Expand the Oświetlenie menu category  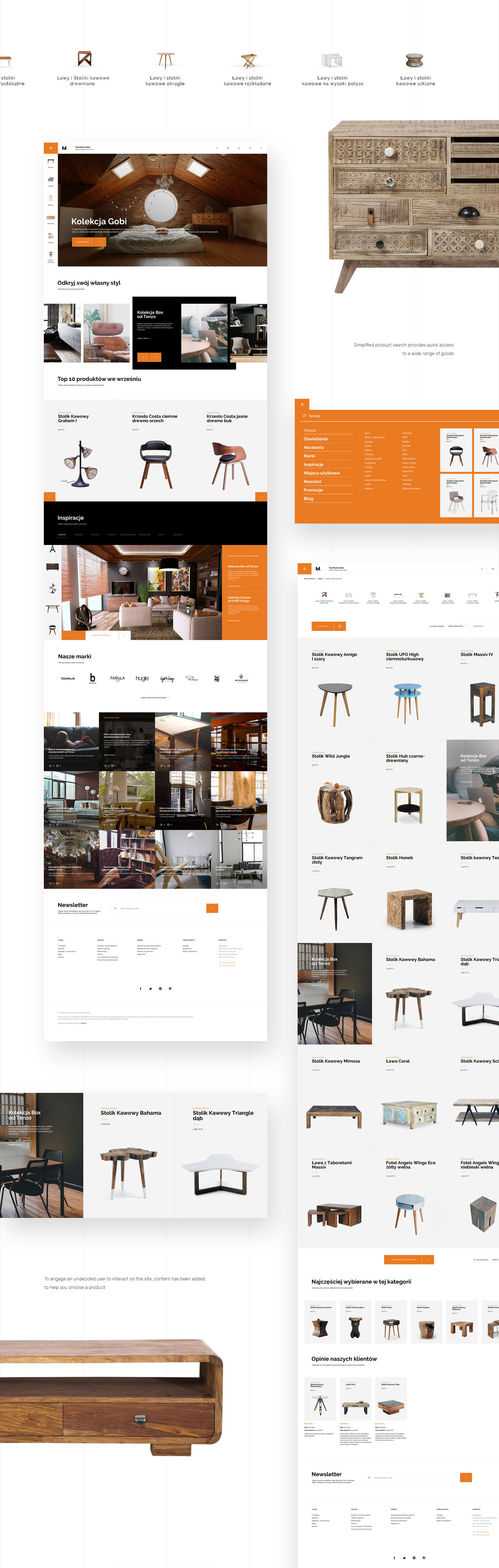pyautogui.click(x=316, y=439)
